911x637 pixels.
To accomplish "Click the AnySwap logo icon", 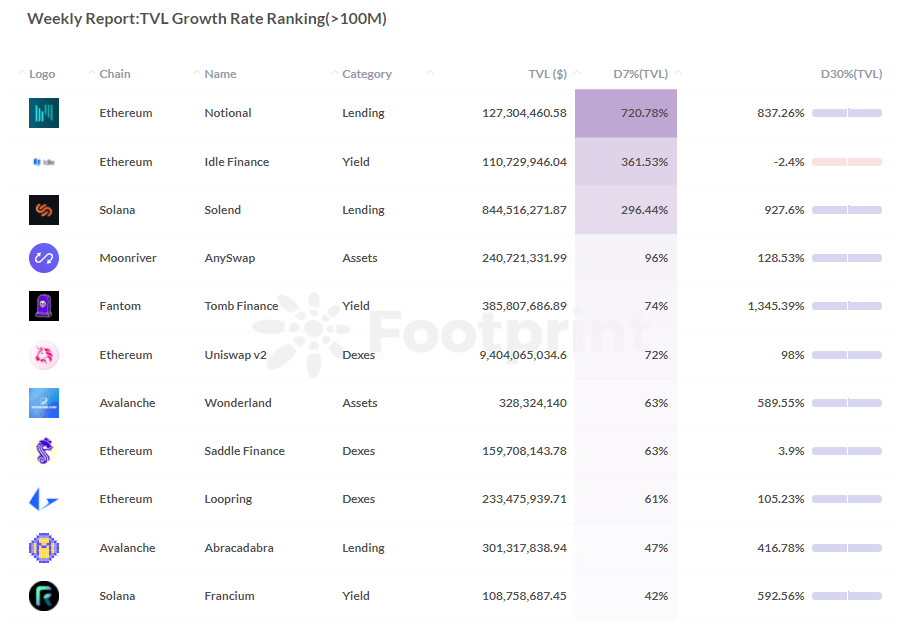I will coord(44,258).
